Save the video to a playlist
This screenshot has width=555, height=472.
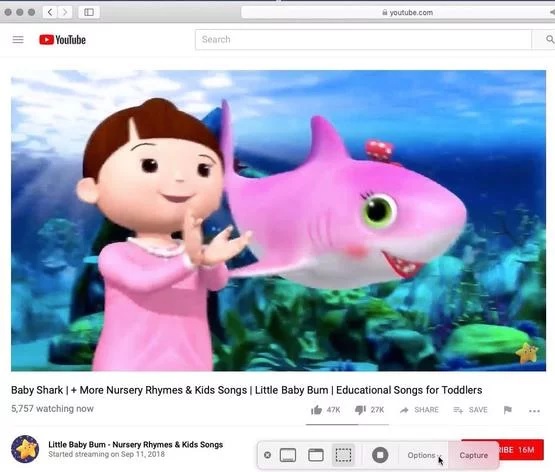tap(470, 410)
